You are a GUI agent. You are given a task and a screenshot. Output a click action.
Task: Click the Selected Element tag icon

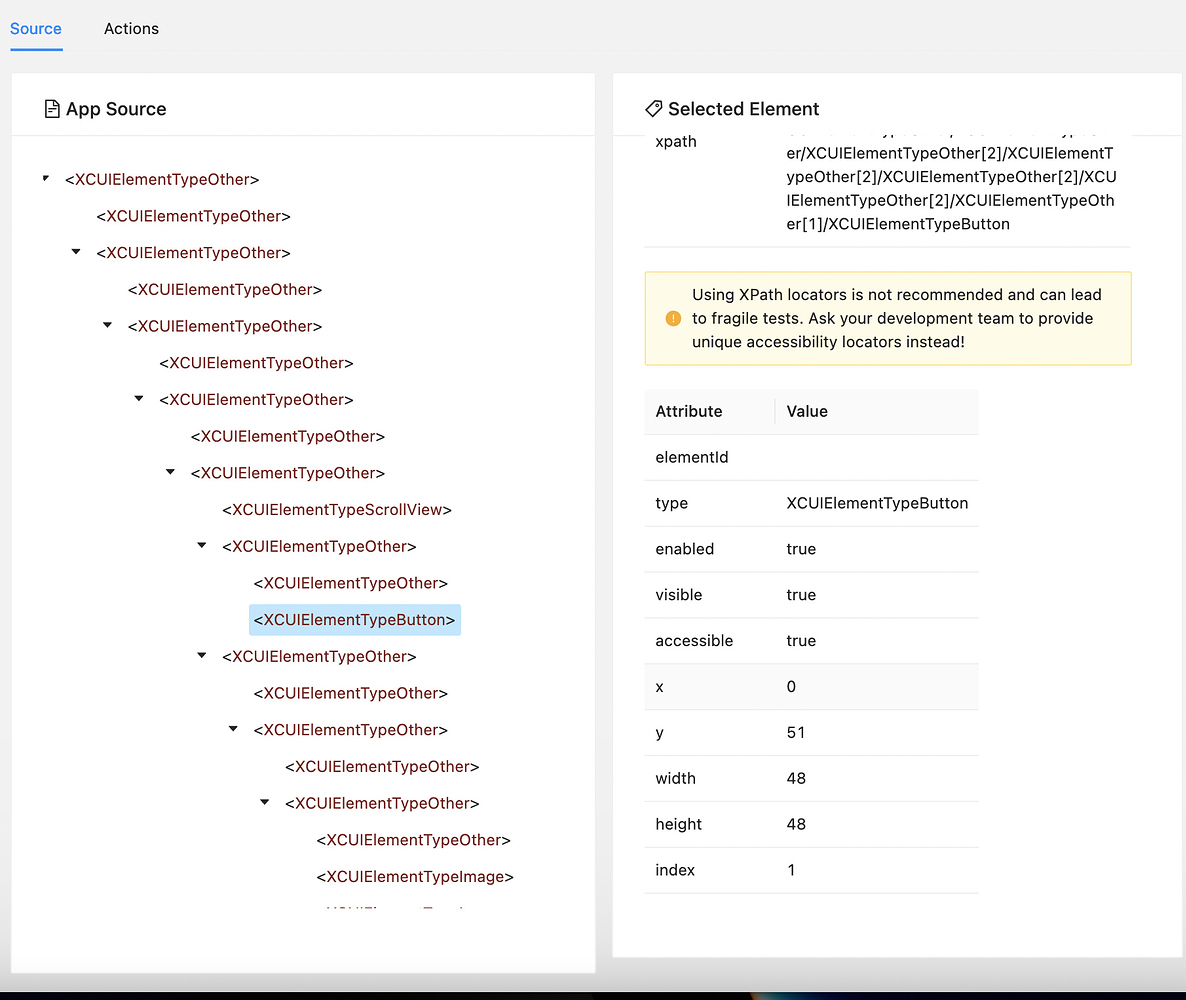[x=654, y=109]
